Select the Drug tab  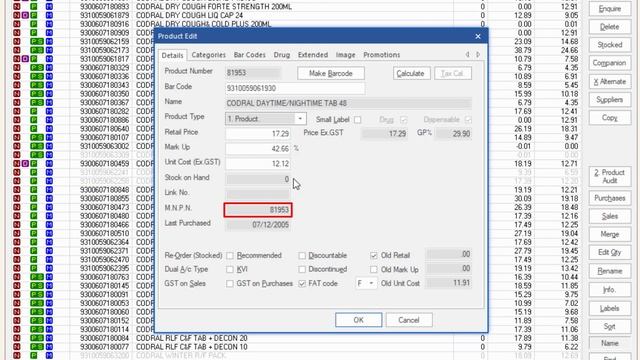pyautogui.click(x=282, y=55)
